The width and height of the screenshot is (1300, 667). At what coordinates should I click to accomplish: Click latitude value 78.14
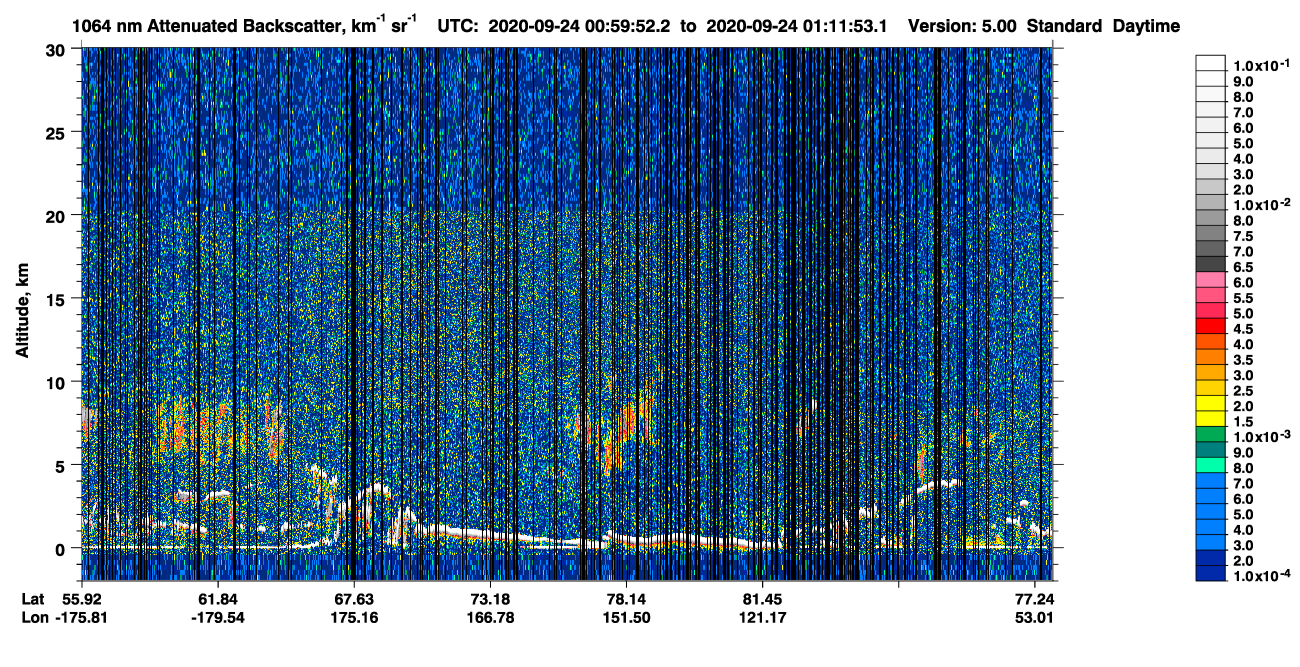(x=626, y=599)
